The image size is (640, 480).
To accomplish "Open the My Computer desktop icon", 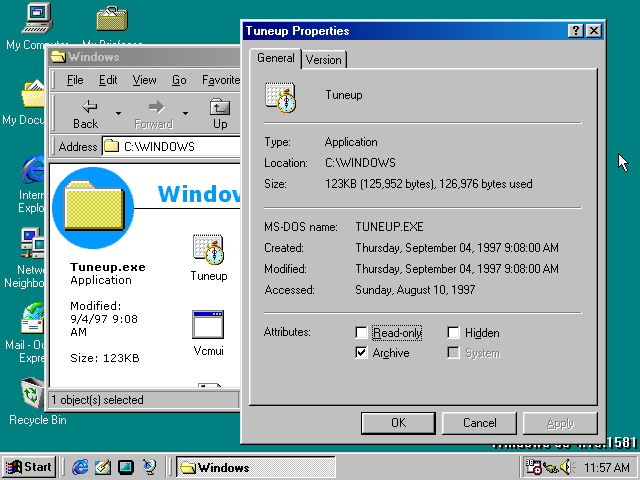I will coord(37,18).
